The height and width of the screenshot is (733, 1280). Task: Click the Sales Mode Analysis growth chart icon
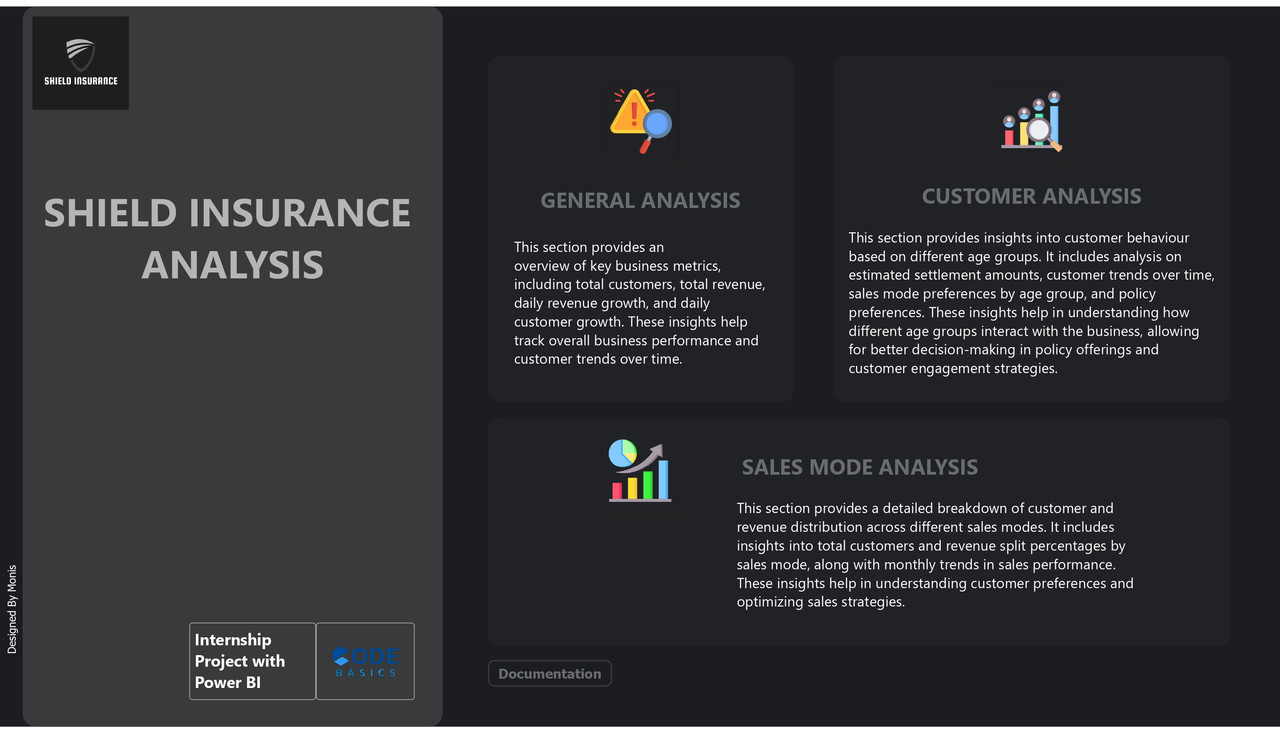click(639, 468)
